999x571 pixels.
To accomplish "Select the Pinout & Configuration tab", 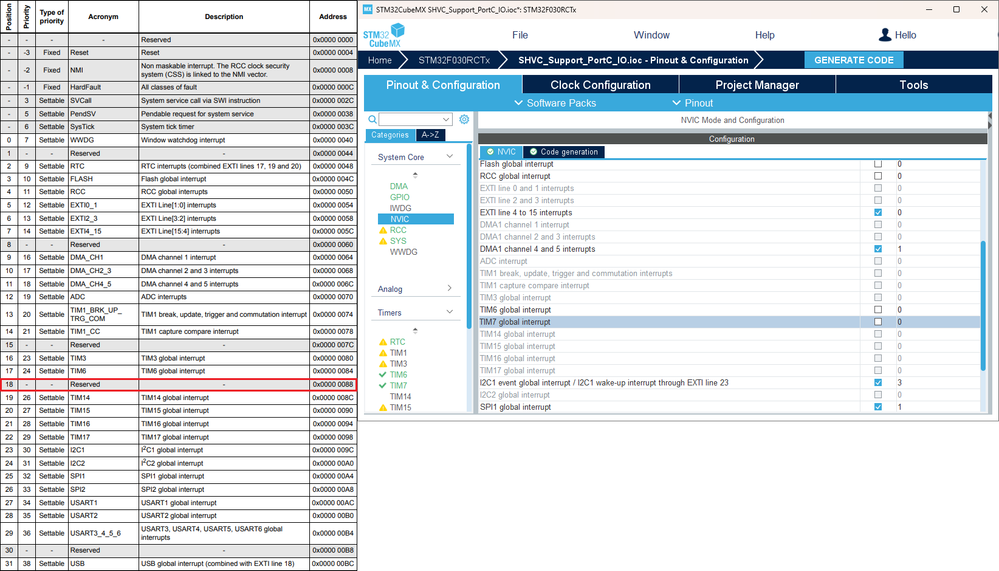I will coord(443,85).
